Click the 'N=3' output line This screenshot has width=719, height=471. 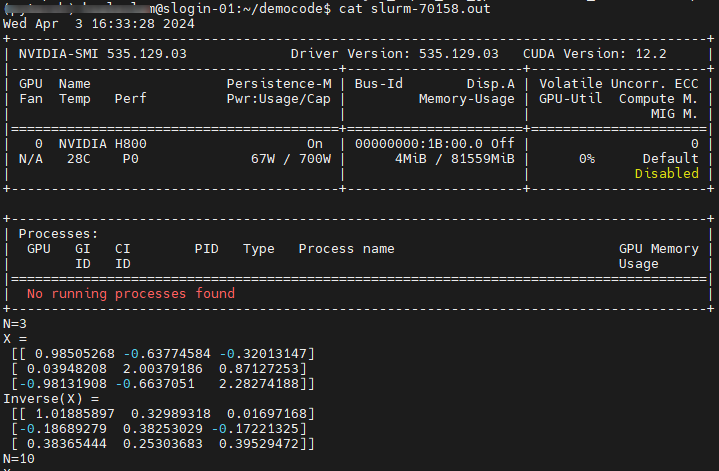(15, 324)
